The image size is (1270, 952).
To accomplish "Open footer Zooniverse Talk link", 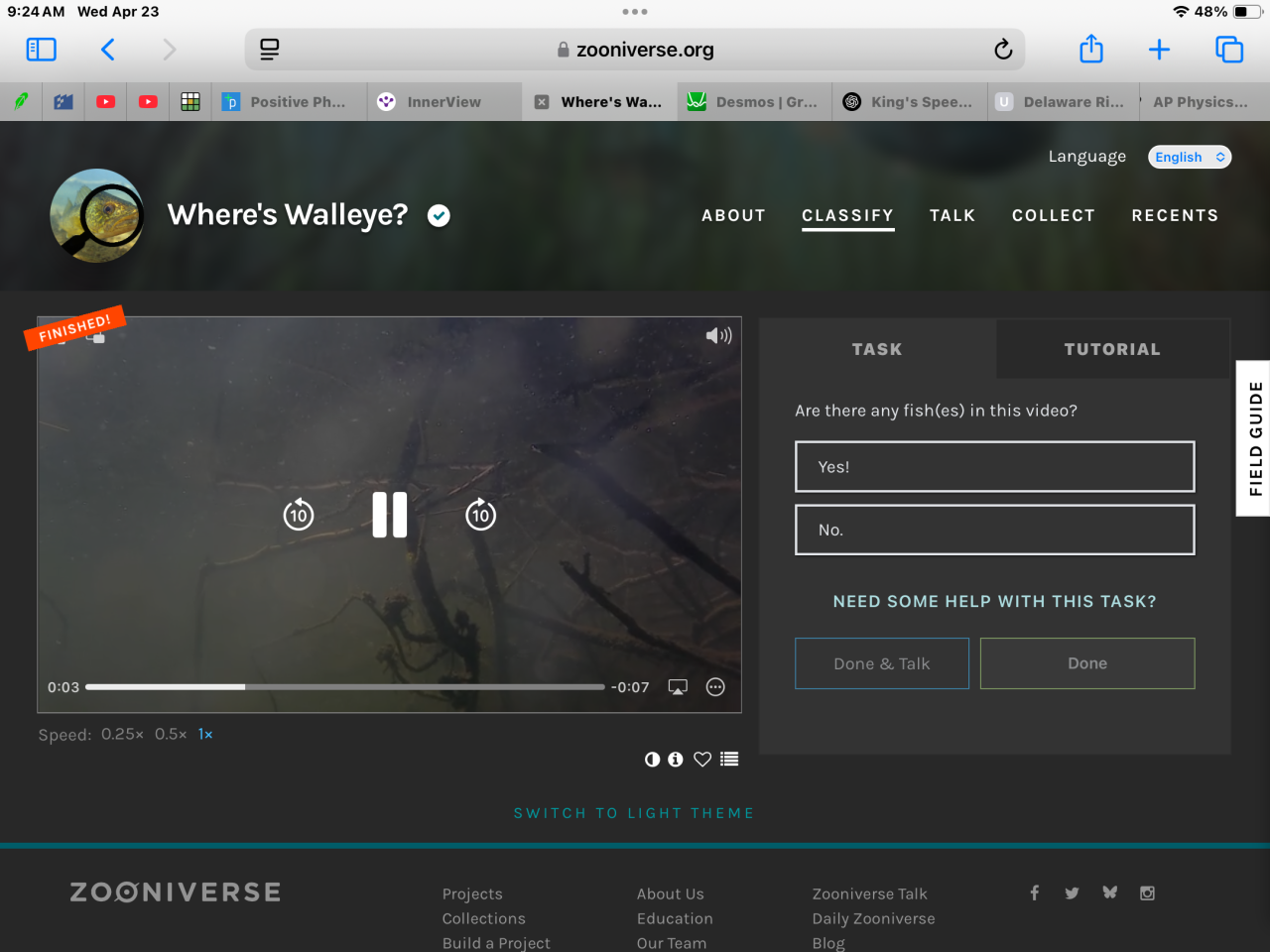I will pyautogui.click(x=870, y=893).
